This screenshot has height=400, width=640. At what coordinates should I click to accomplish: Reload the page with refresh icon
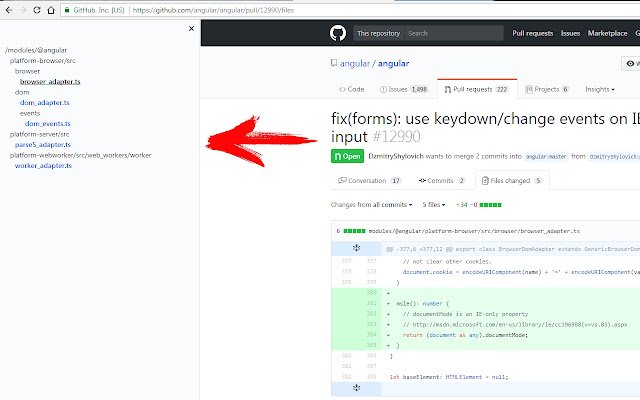click(37, 10)
